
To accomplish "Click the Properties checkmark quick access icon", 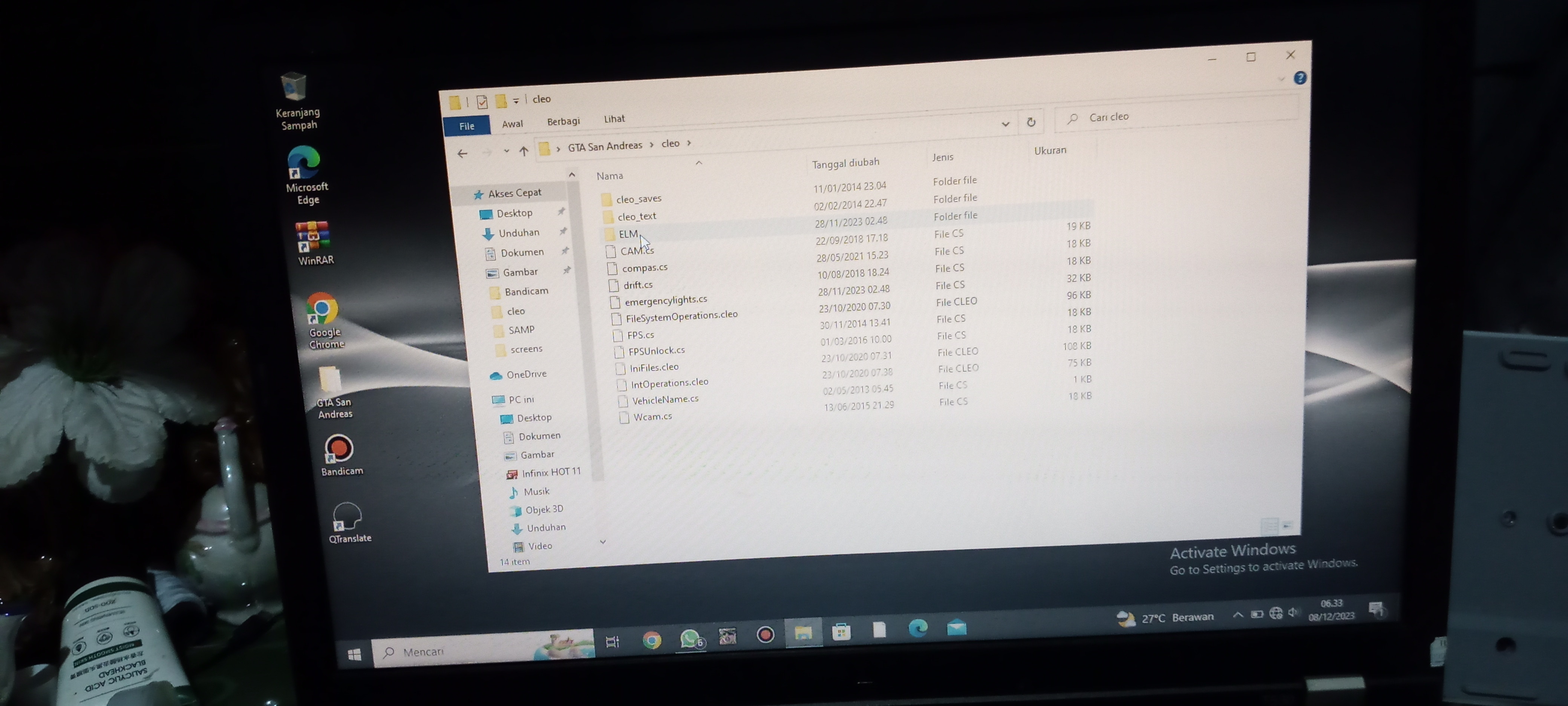I will pos(481,102).
